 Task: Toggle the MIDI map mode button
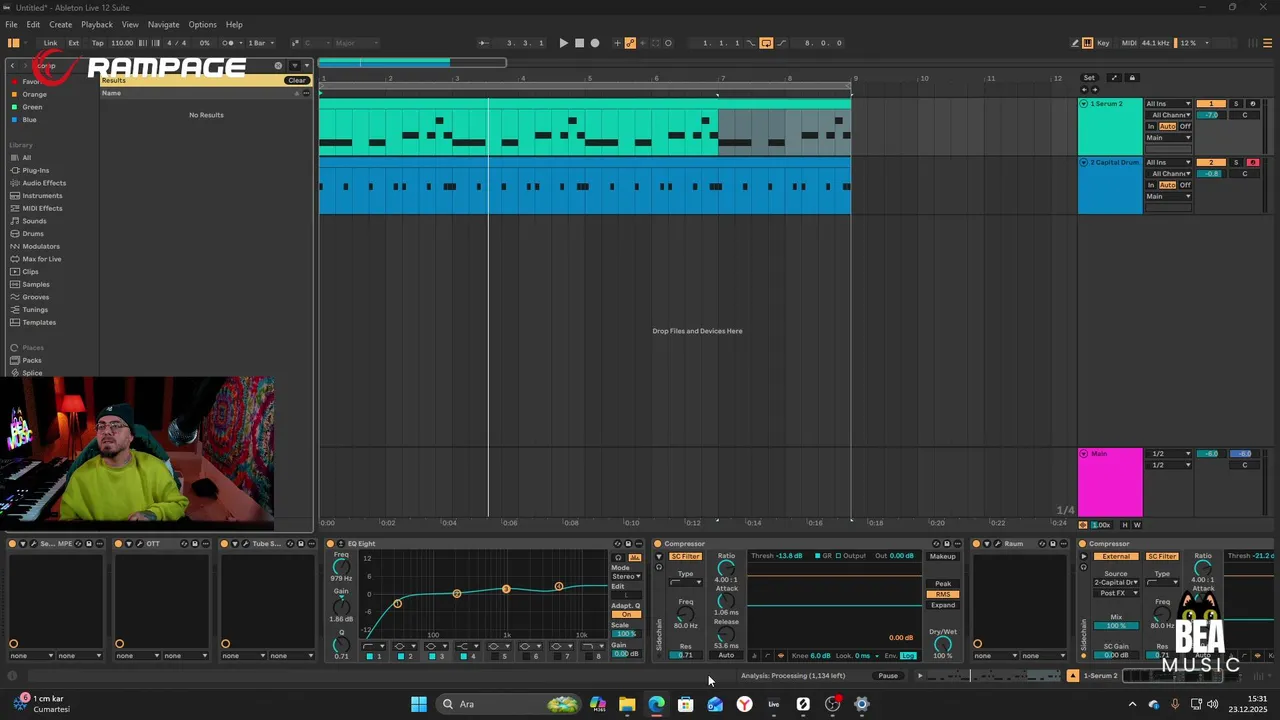click(1129, 43)
